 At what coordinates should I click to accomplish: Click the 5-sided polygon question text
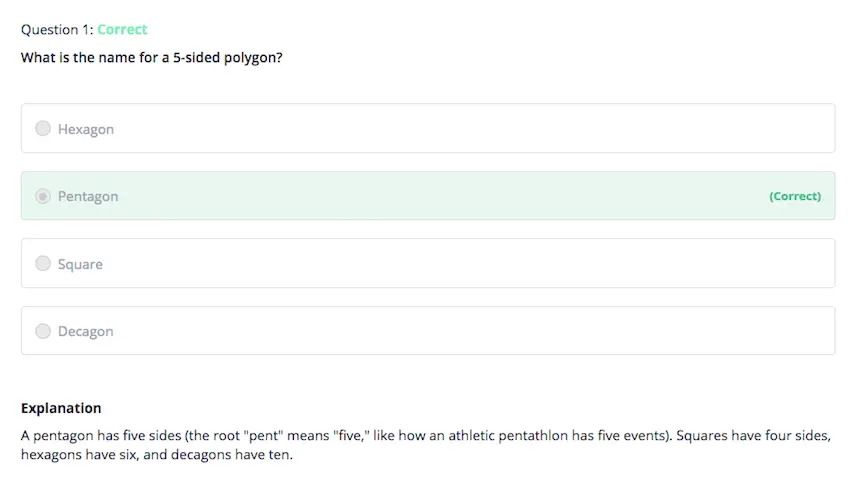pos(151,58)
